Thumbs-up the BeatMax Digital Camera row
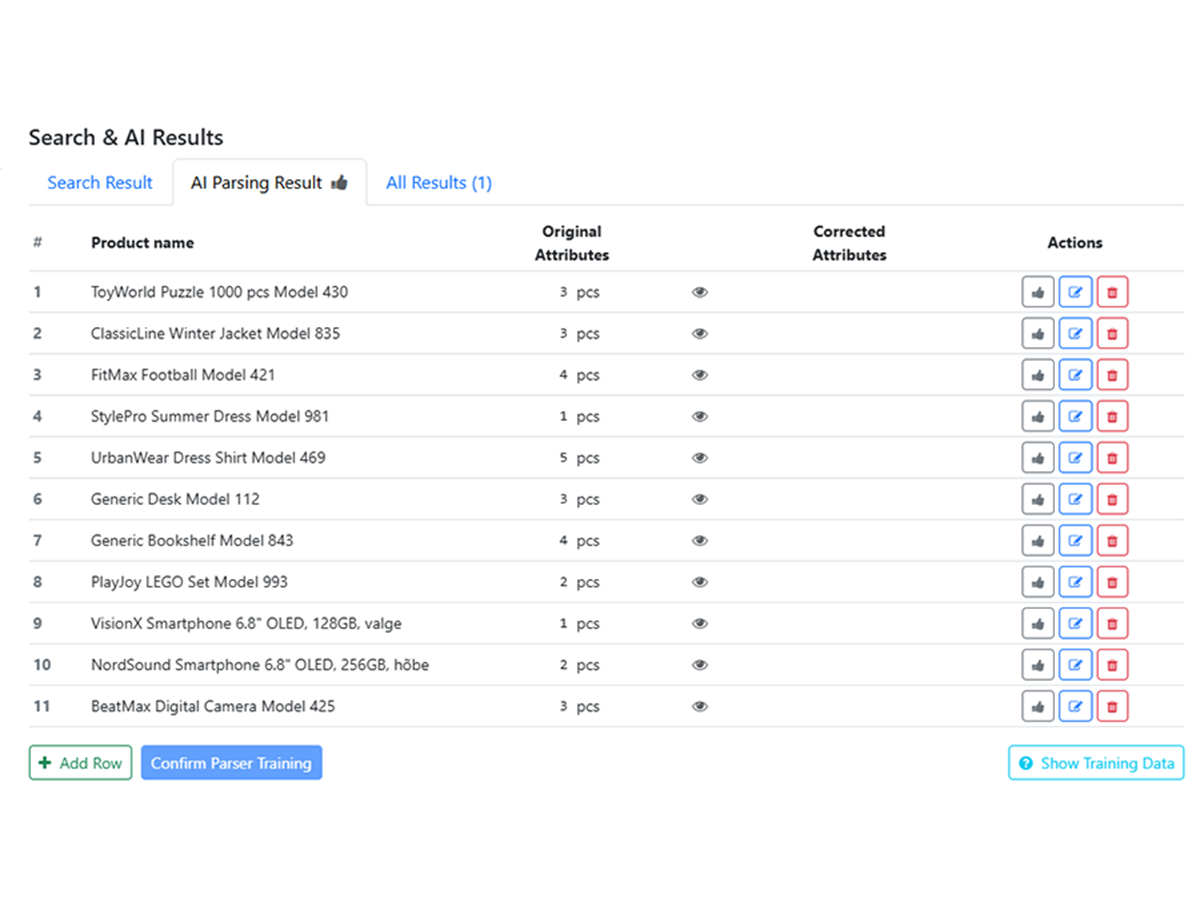The width and height of the screenshot is (1200, 900). 1038,706
